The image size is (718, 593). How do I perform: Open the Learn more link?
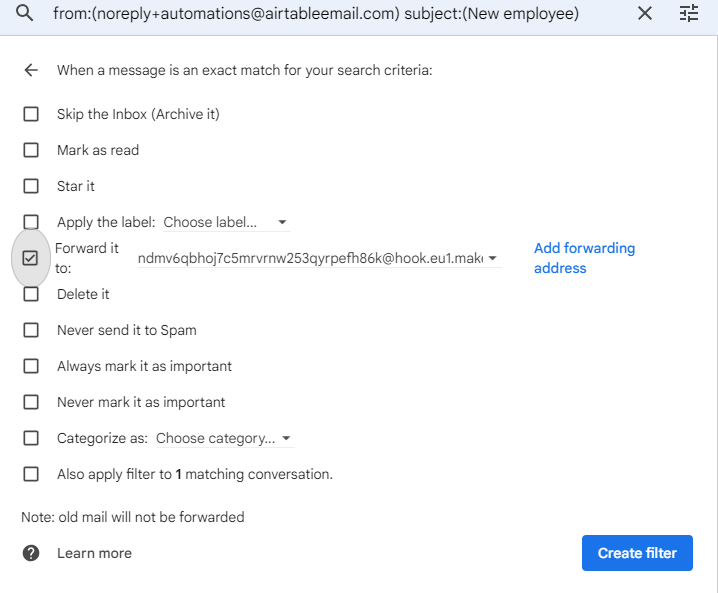click(x=94, y=553)
